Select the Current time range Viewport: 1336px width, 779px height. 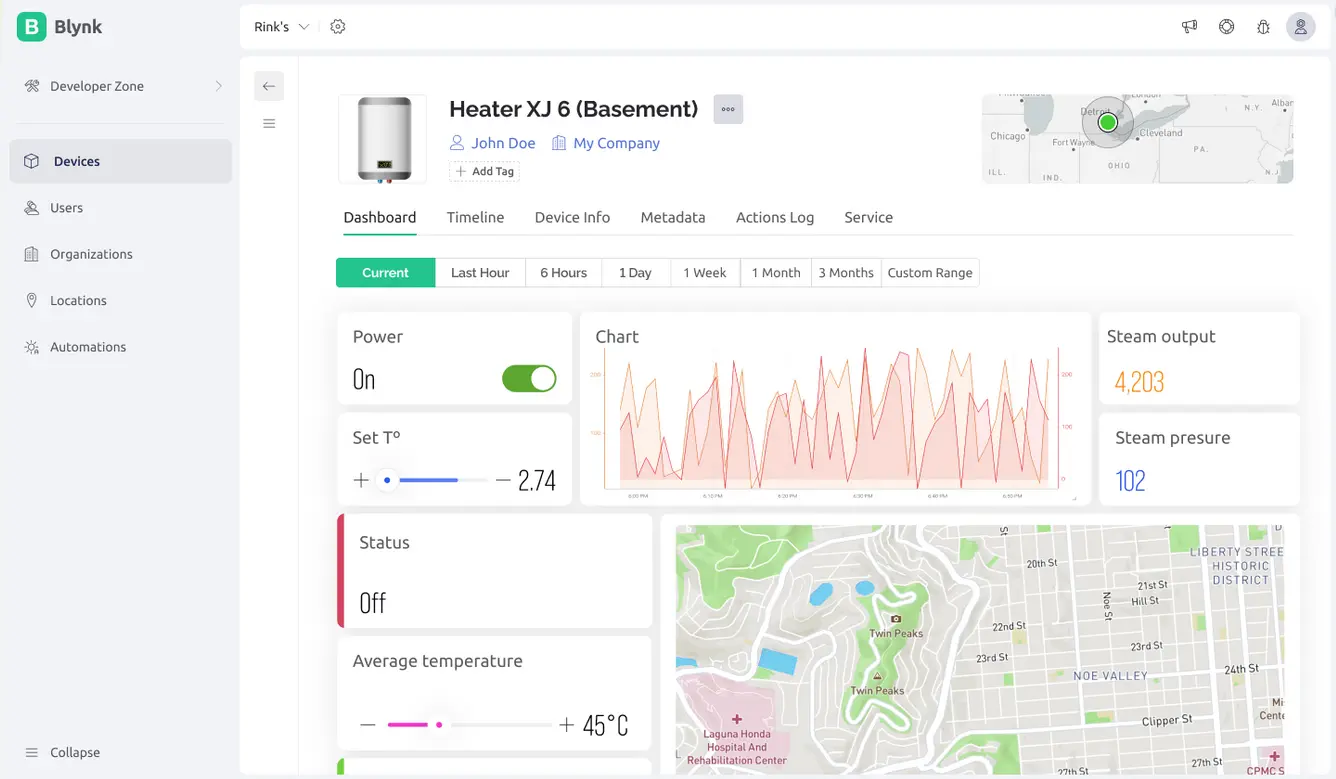pyautogui.click(x=385, y=273)
